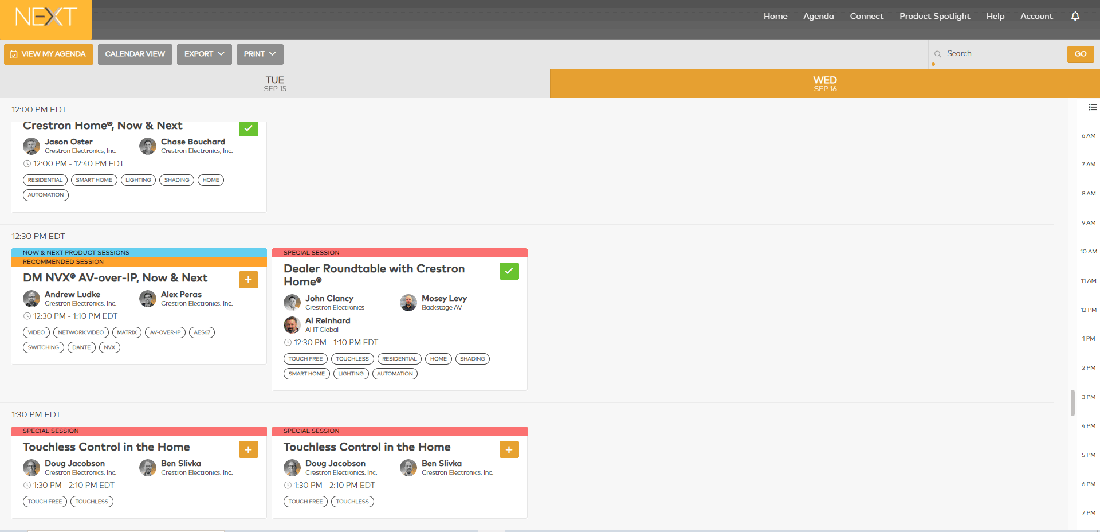1100x532 pixels.
Task: Jump to 9 AM on time rail
Action: coord(1089,222)
